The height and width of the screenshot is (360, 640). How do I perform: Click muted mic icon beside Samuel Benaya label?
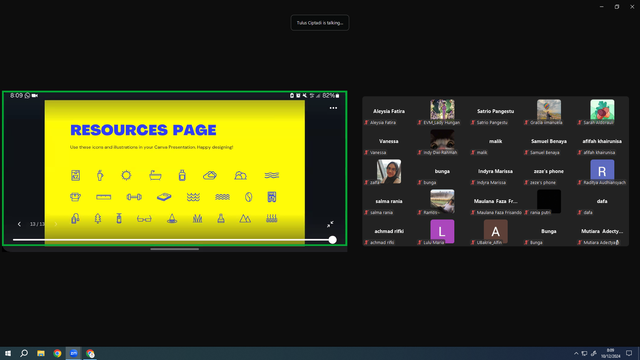[x=526, y=153]
